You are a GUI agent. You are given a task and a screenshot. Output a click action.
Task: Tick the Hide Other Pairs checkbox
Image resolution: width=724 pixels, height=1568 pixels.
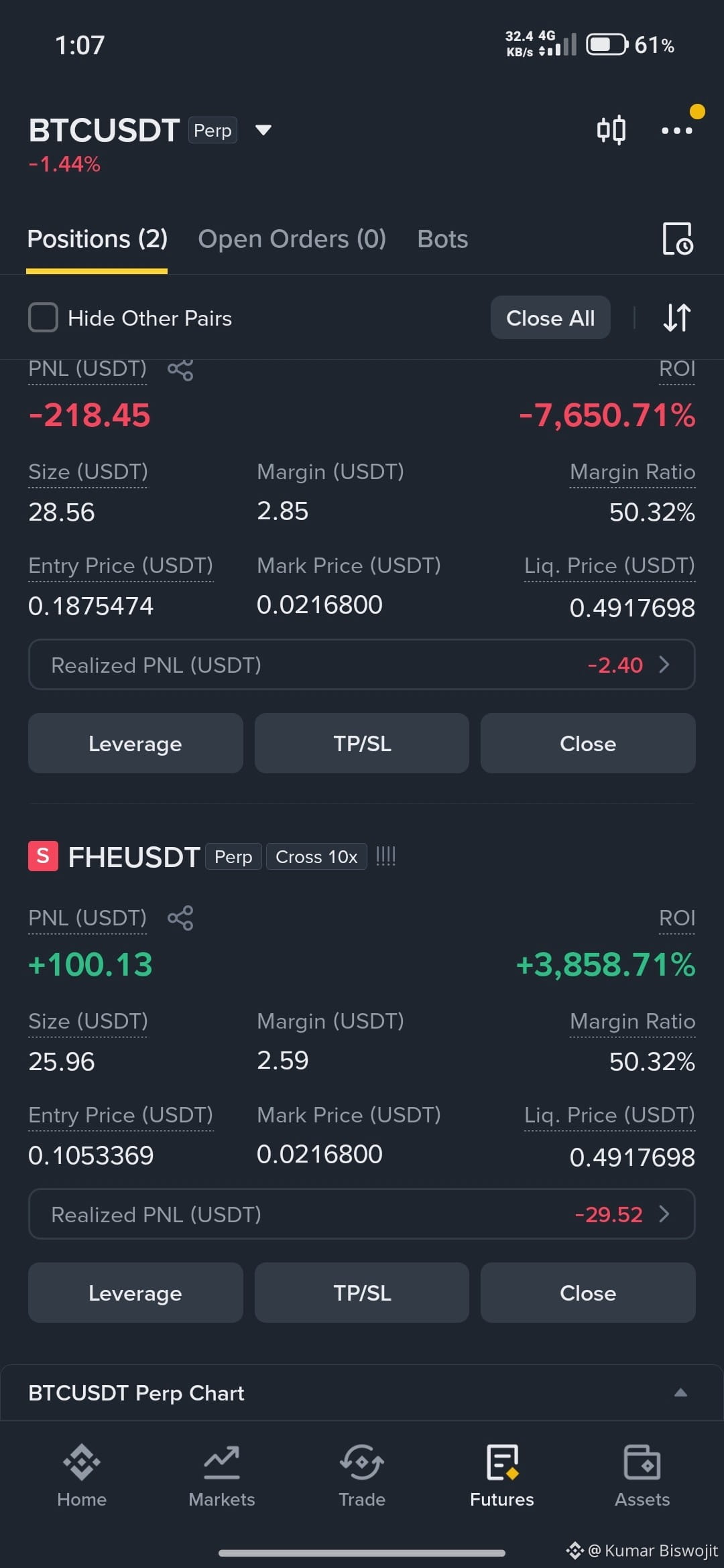43,317
